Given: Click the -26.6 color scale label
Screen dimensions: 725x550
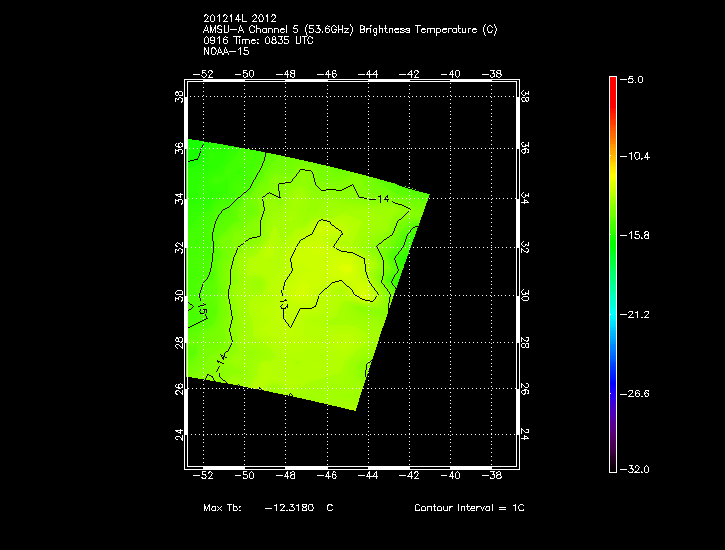Looking at the screenshot, I should 636,393.
